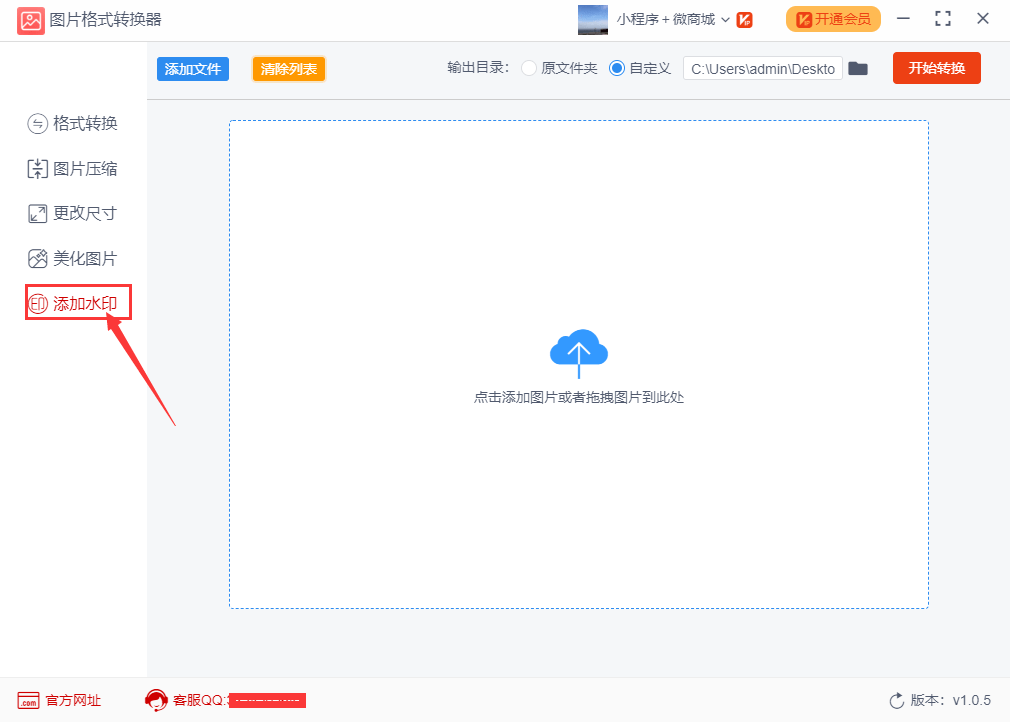Start conversion with 开始转换 button

(x=936, y=68)
